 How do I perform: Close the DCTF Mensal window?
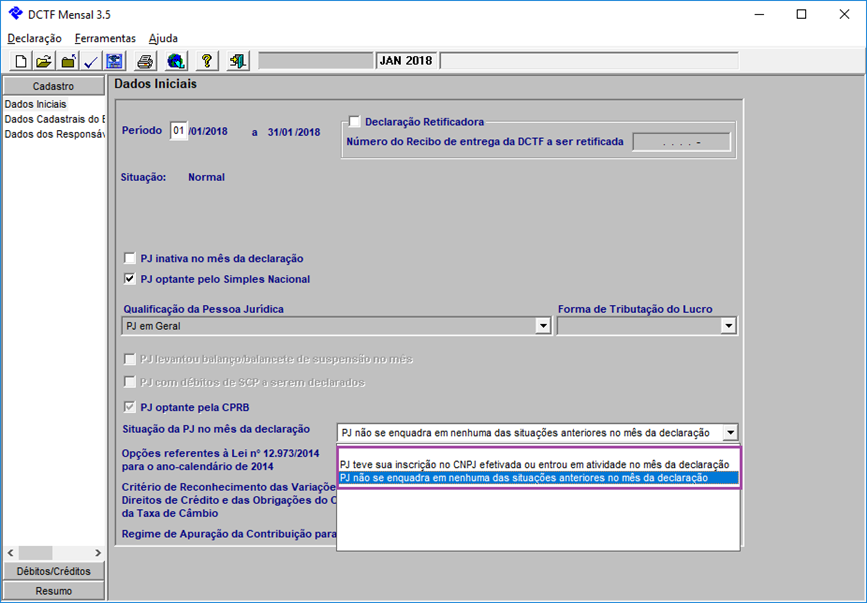click(844, 14)
